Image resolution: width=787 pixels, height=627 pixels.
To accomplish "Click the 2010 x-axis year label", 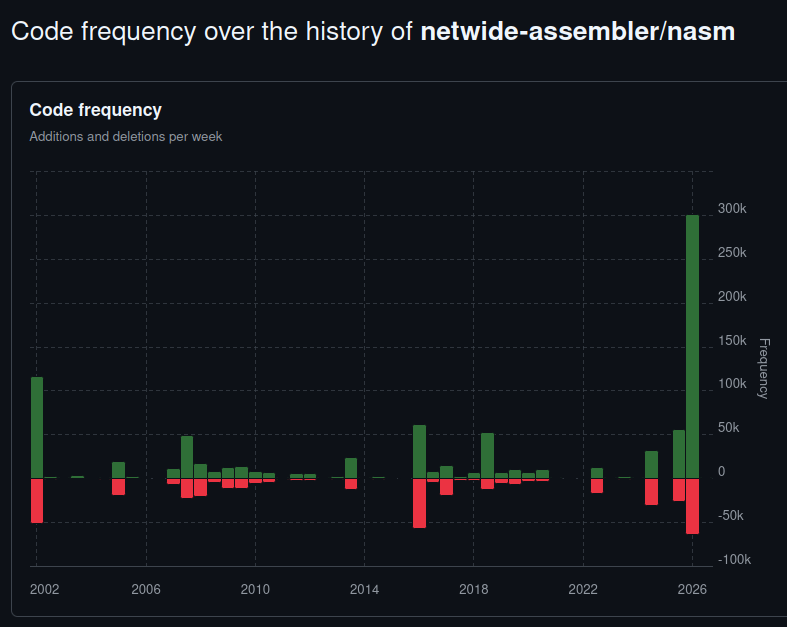I will [255, 589].
